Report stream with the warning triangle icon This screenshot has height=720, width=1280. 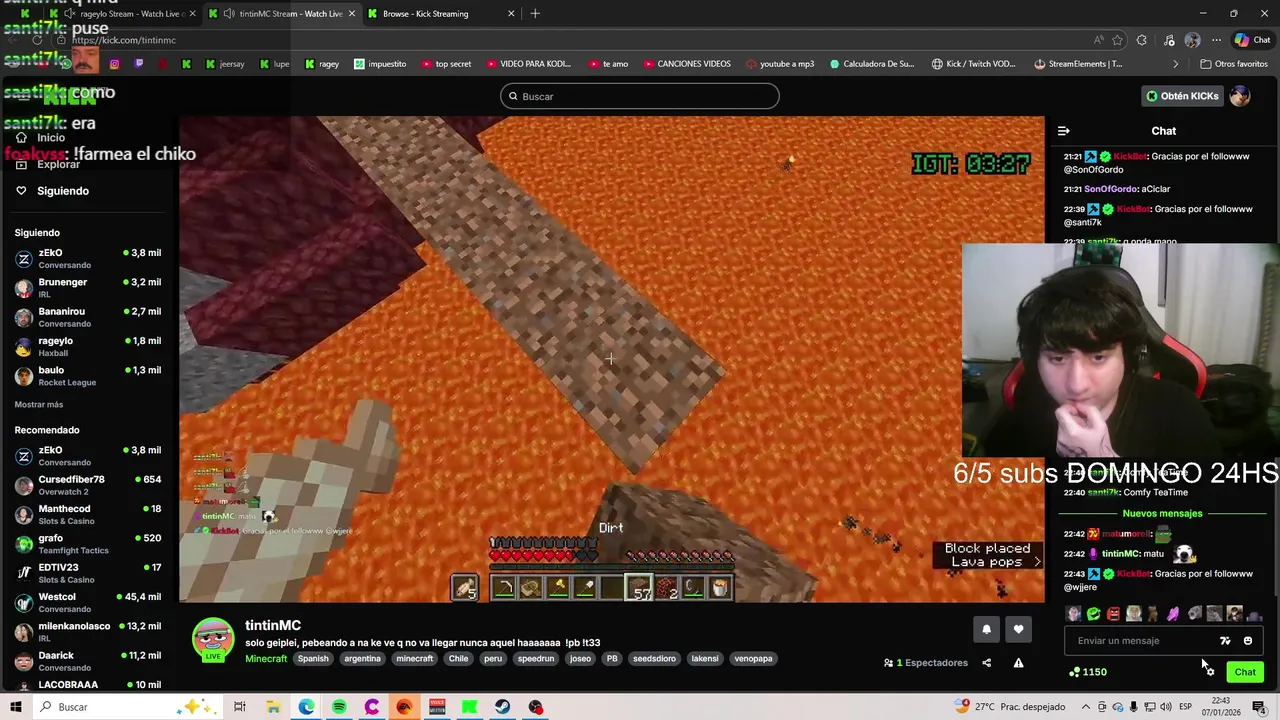1018,663
